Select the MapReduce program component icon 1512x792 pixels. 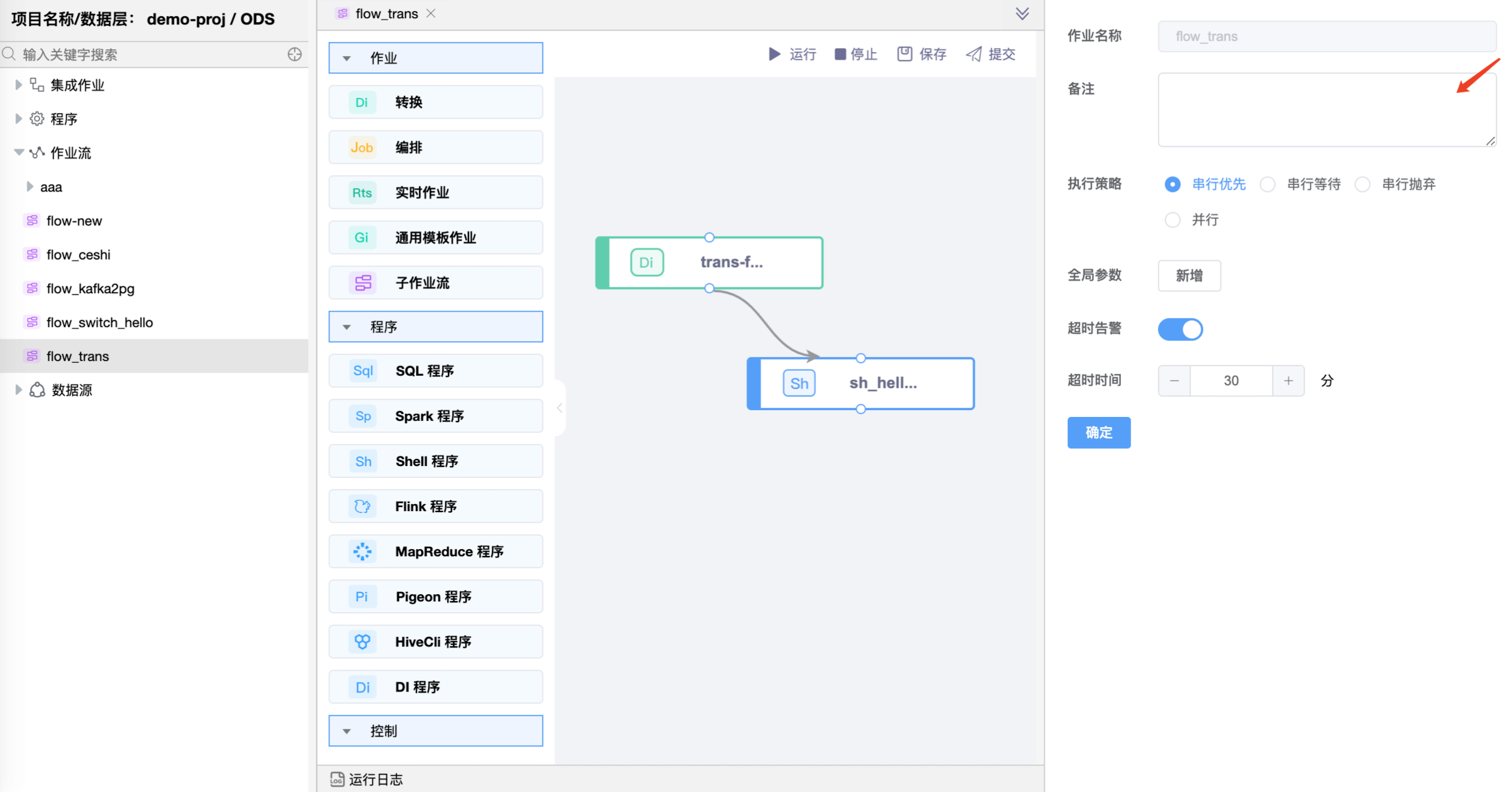tap(362, 551)
